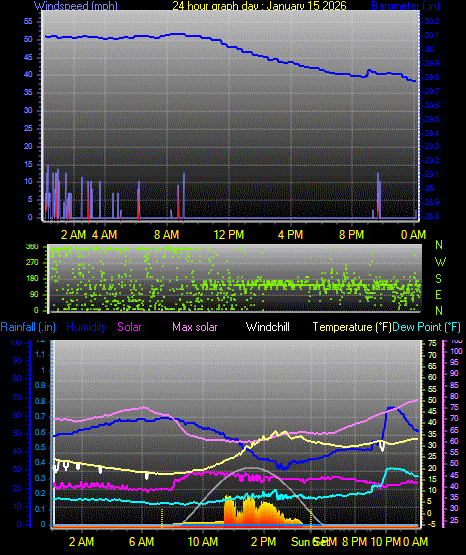Click the 30.2 barometer axis value
The height and width of the screenshot is (555, 466).
pos(432,21)
